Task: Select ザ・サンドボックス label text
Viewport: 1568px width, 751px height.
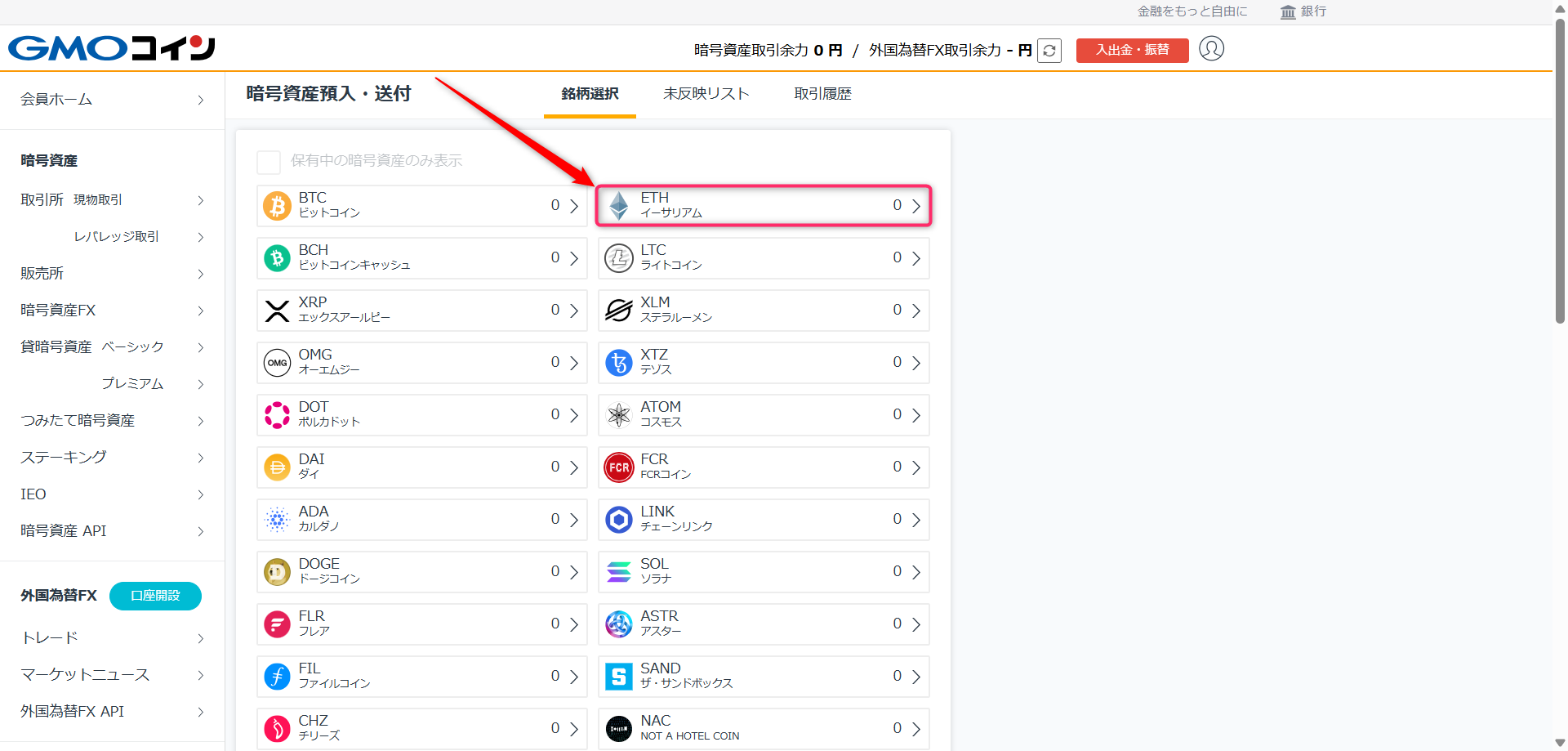Action: 687,684
